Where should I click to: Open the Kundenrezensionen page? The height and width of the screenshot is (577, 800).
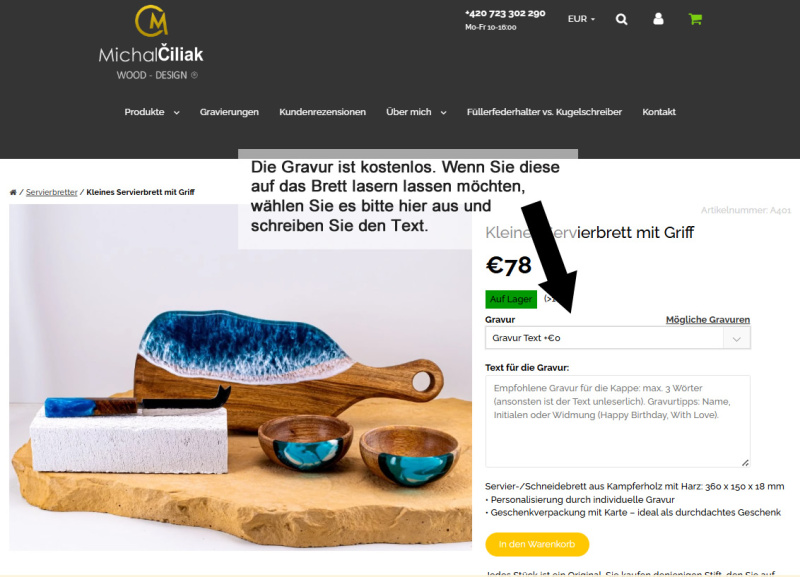coord(322,112)
